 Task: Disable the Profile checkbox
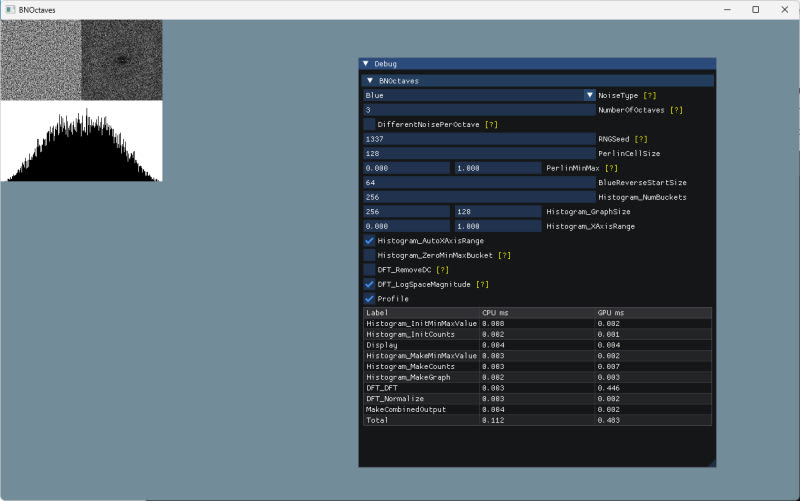(370, 298)
